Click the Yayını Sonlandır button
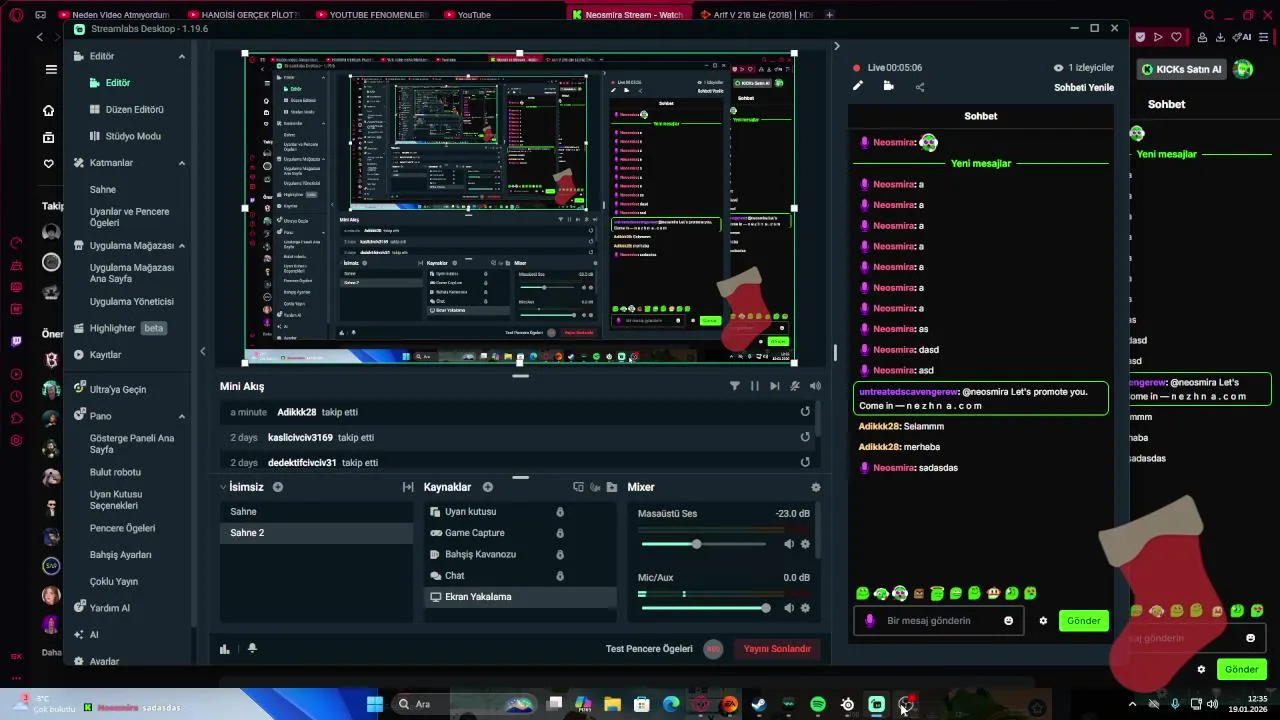 pos(777,649)
